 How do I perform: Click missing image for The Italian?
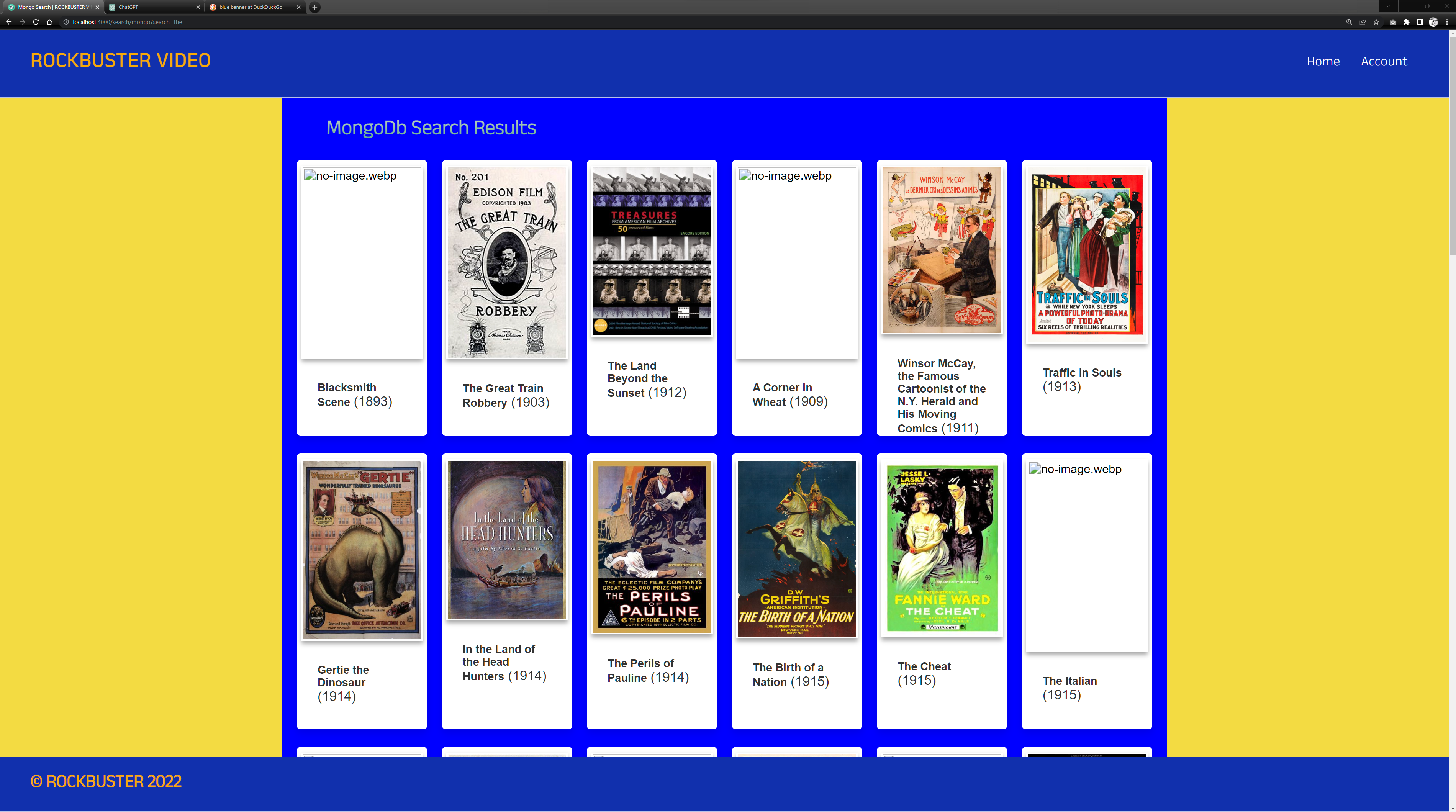point(1086,555)
